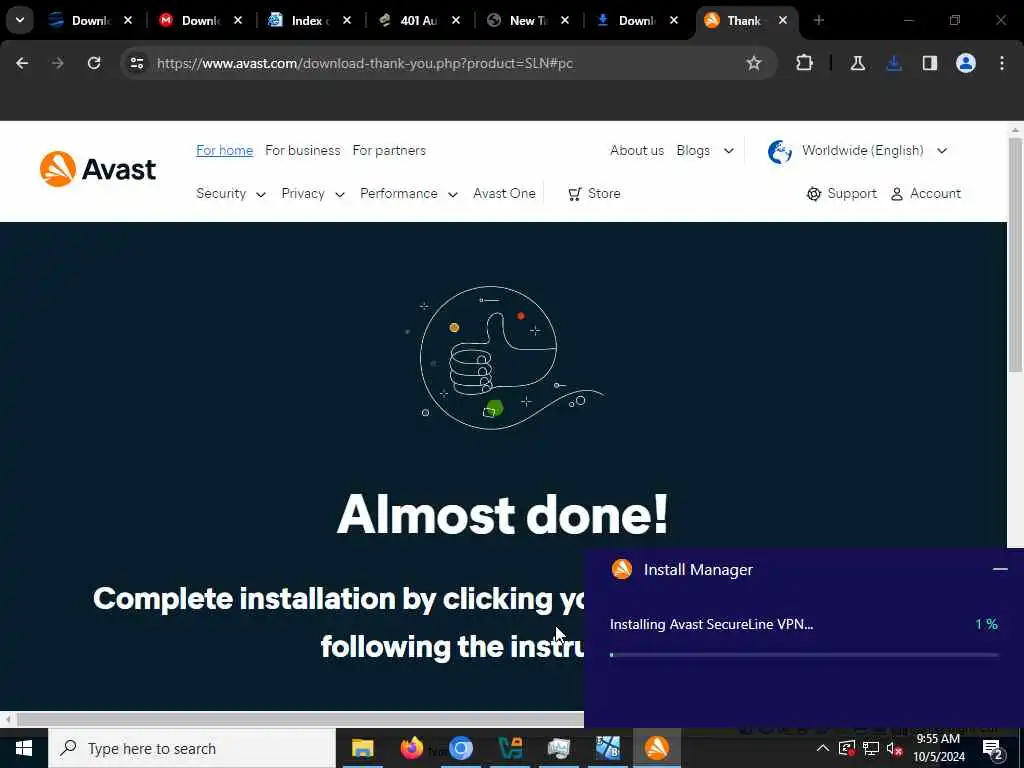Click the thumbs-up illustration
The height and width of the screenshot is (768, 1024).
pos(503,358)
